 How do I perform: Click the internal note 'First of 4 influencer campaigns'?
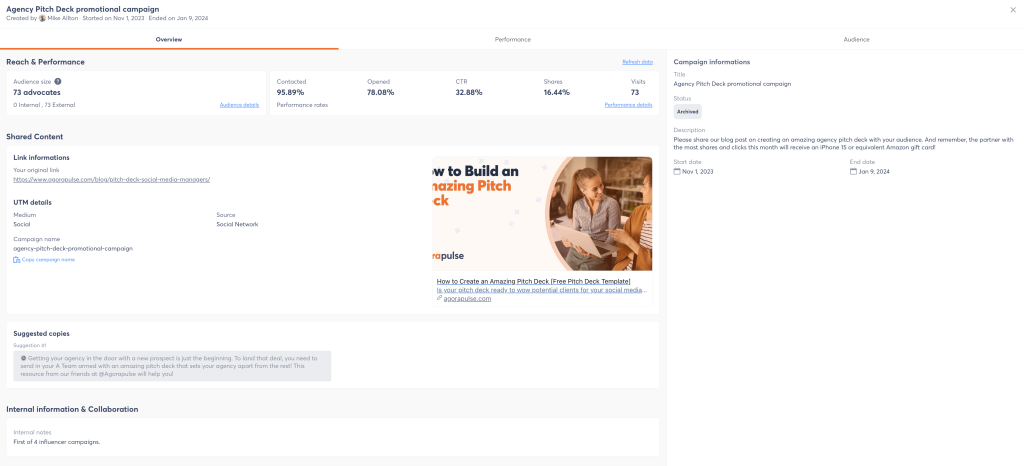pos(57,442)
